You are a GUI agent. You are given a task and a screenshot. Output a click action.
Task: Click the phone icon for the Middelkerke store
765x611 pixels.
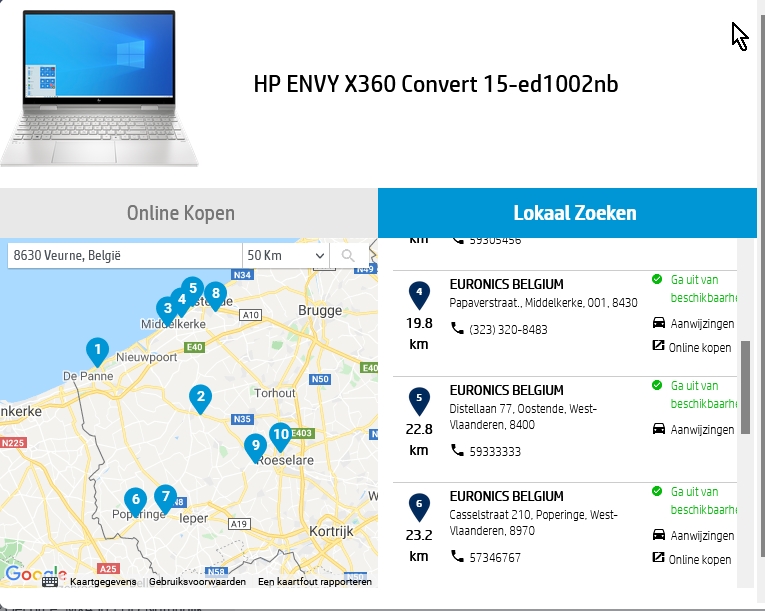[457, 329]
